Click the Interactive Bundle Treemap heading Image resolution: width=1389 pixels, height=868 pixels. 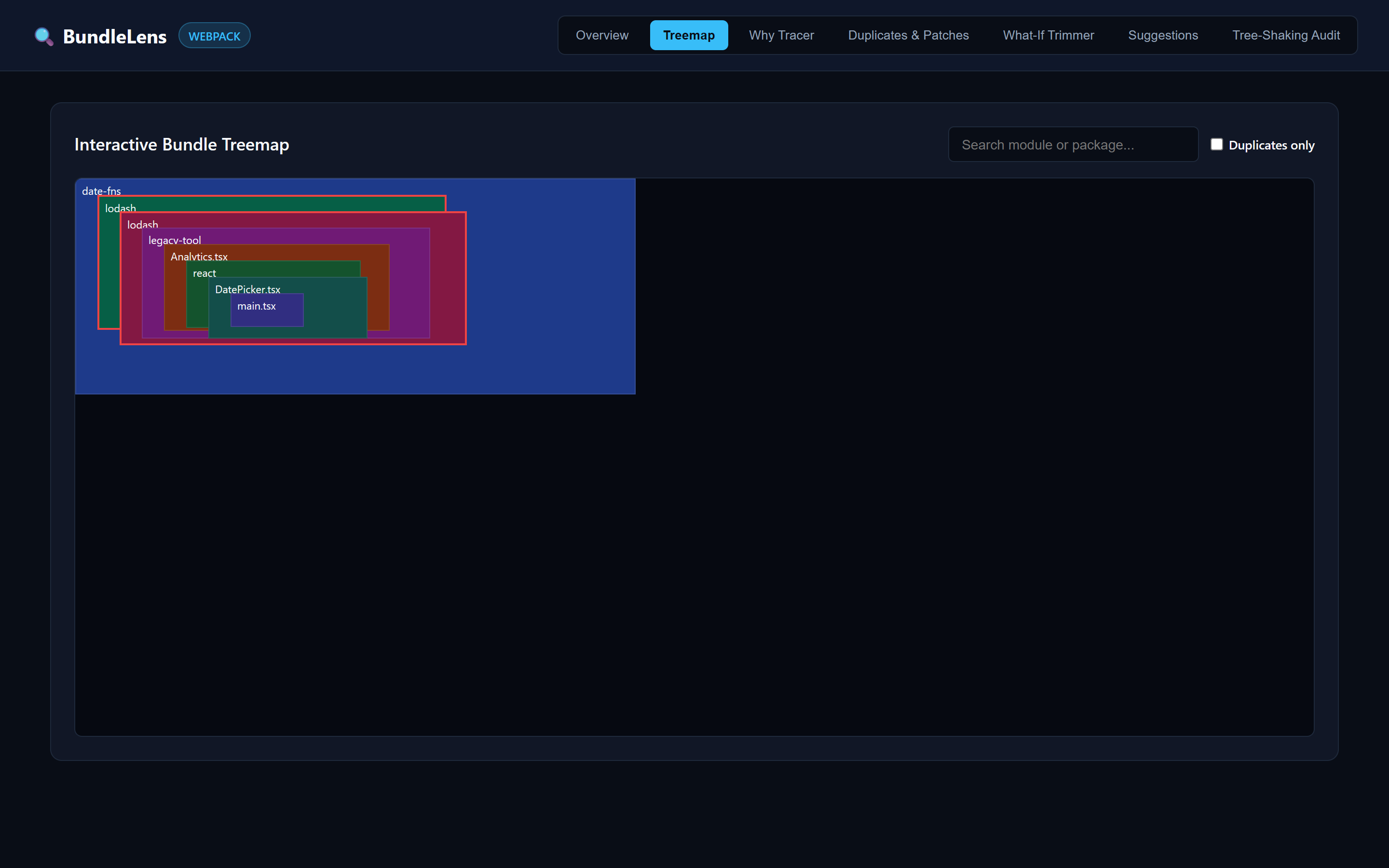click(x=181, y=145)
